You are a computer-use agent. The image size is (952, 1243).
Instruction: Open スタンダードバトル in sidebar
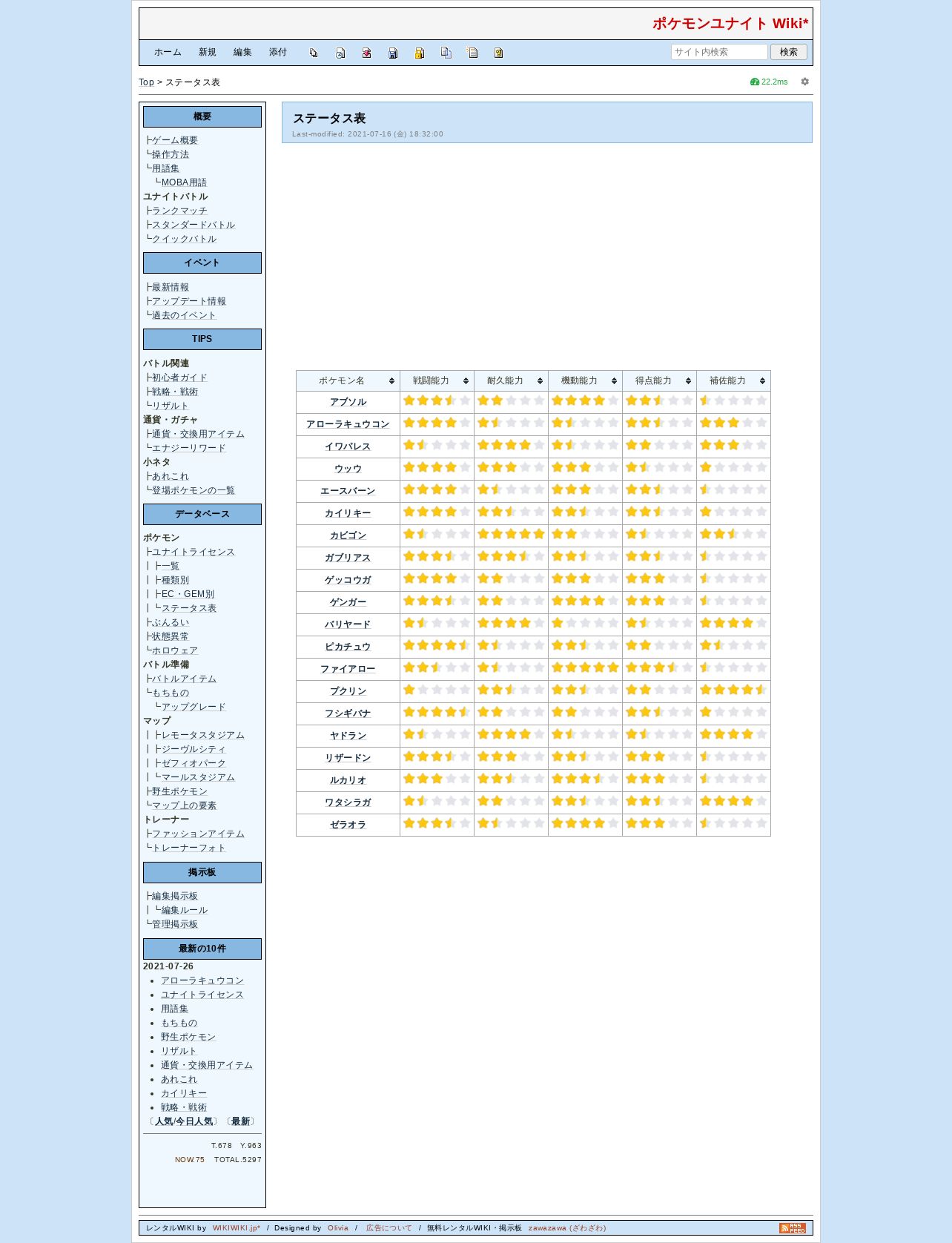194,225
